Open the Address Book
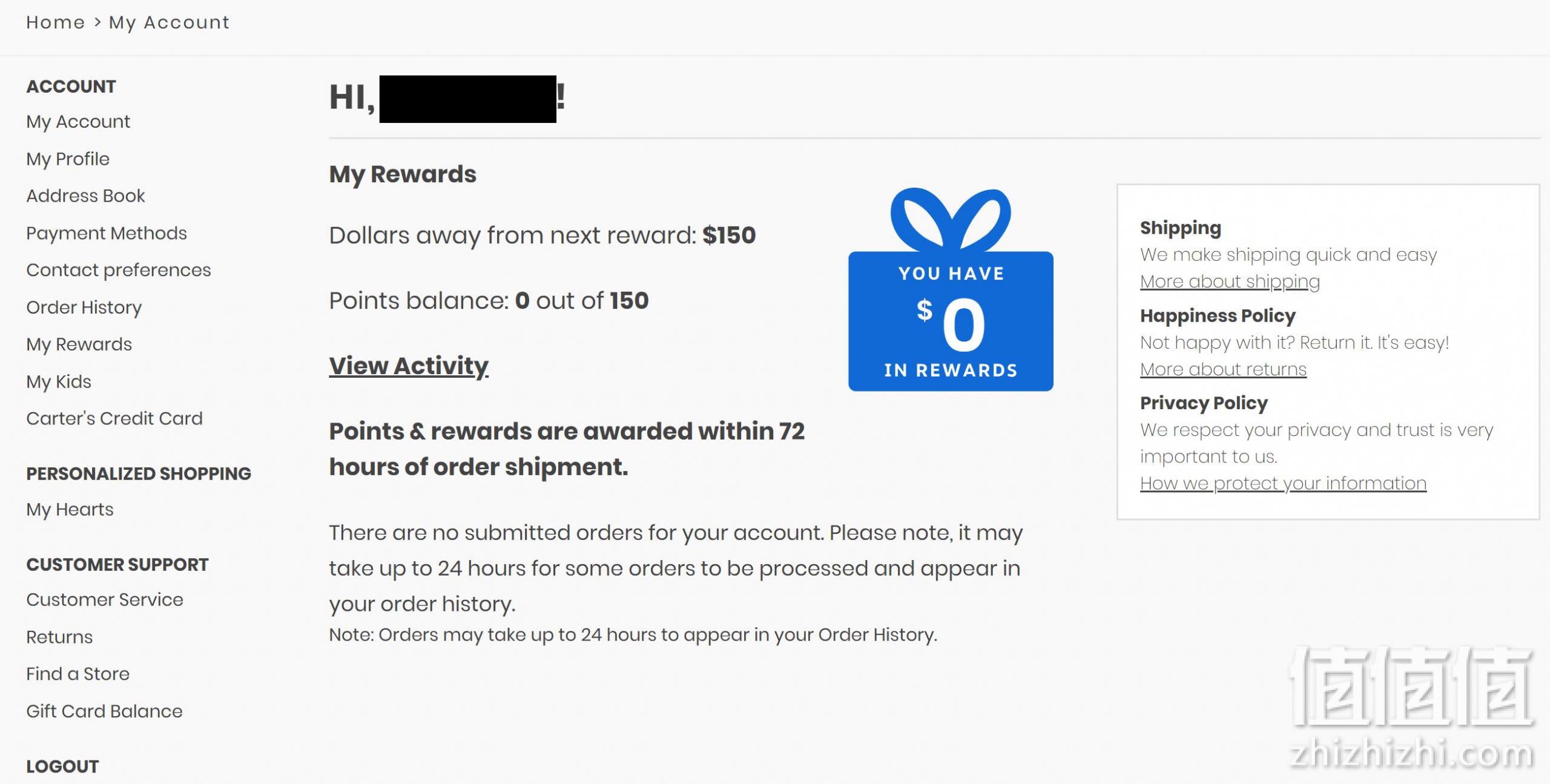Image resolution: width=1550 pixels, height=784 pixels. (85, 196)
